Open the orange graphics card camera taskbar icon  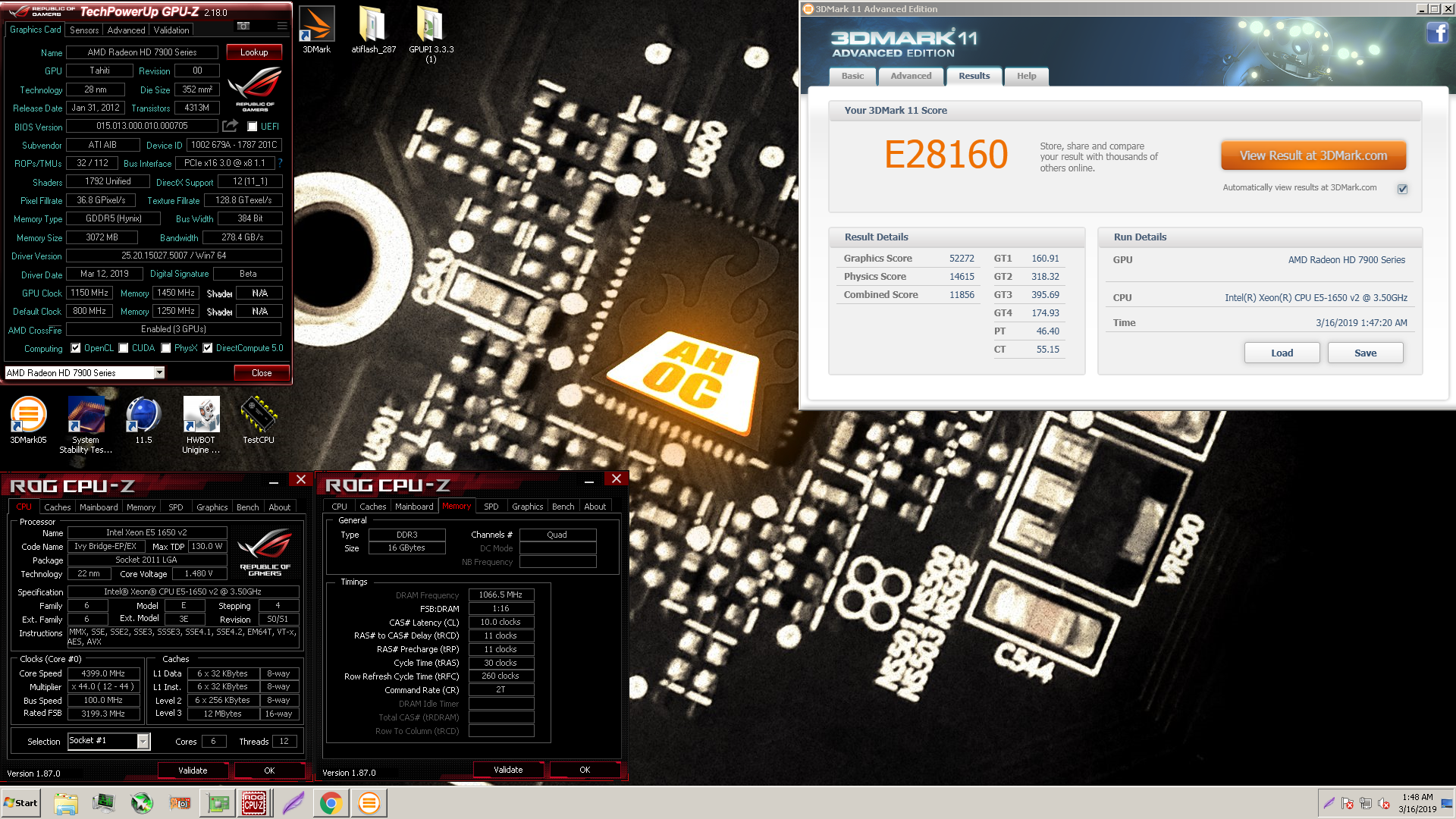[180, 803]
